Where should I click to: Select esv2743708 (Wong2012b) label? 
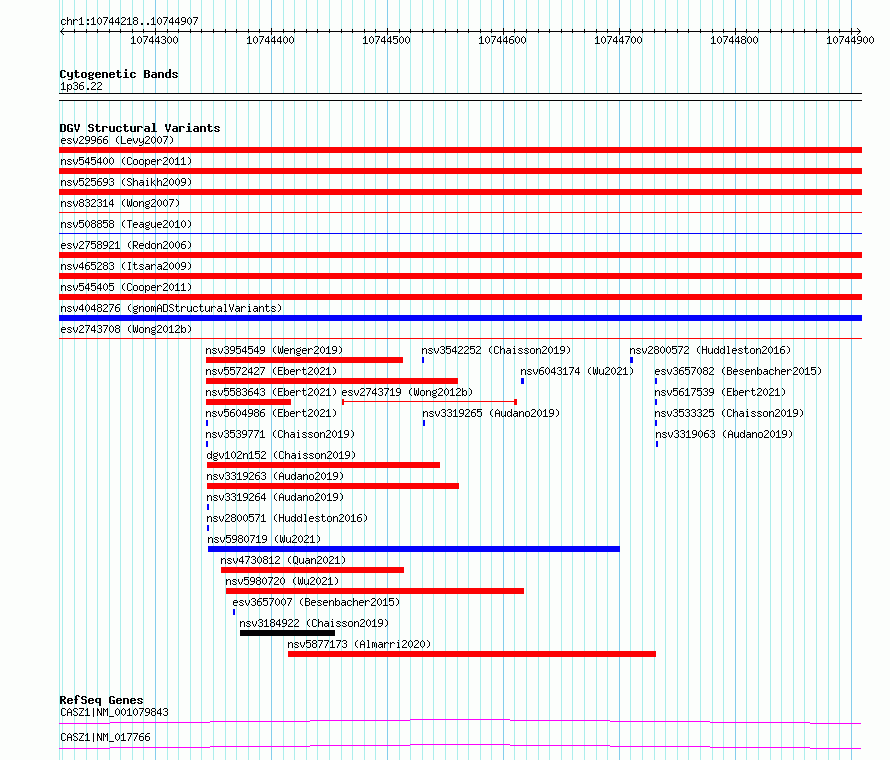click(x=126, y=329)
